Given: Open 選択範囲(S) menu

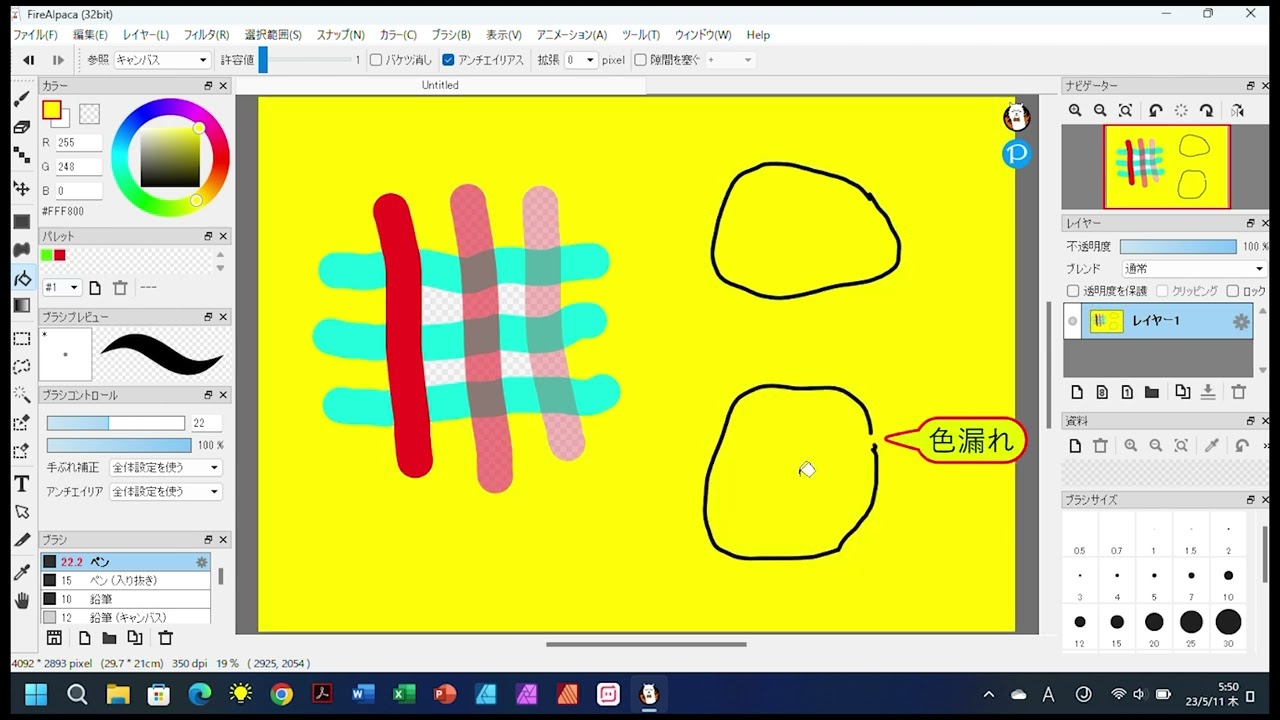Looking at the screenshot, I should [x=273, y=35].
